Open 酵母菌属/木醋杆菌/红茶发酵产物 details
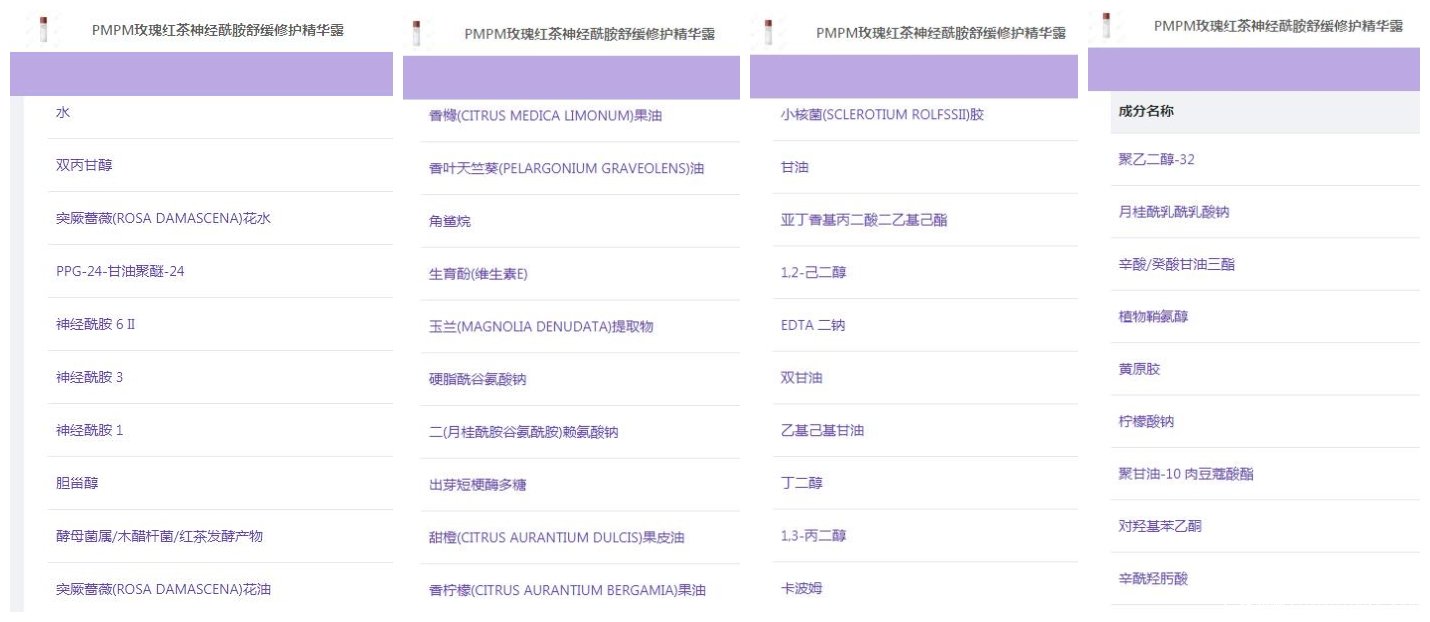Viewport: 1430px width, 622px height. [159, 536]
